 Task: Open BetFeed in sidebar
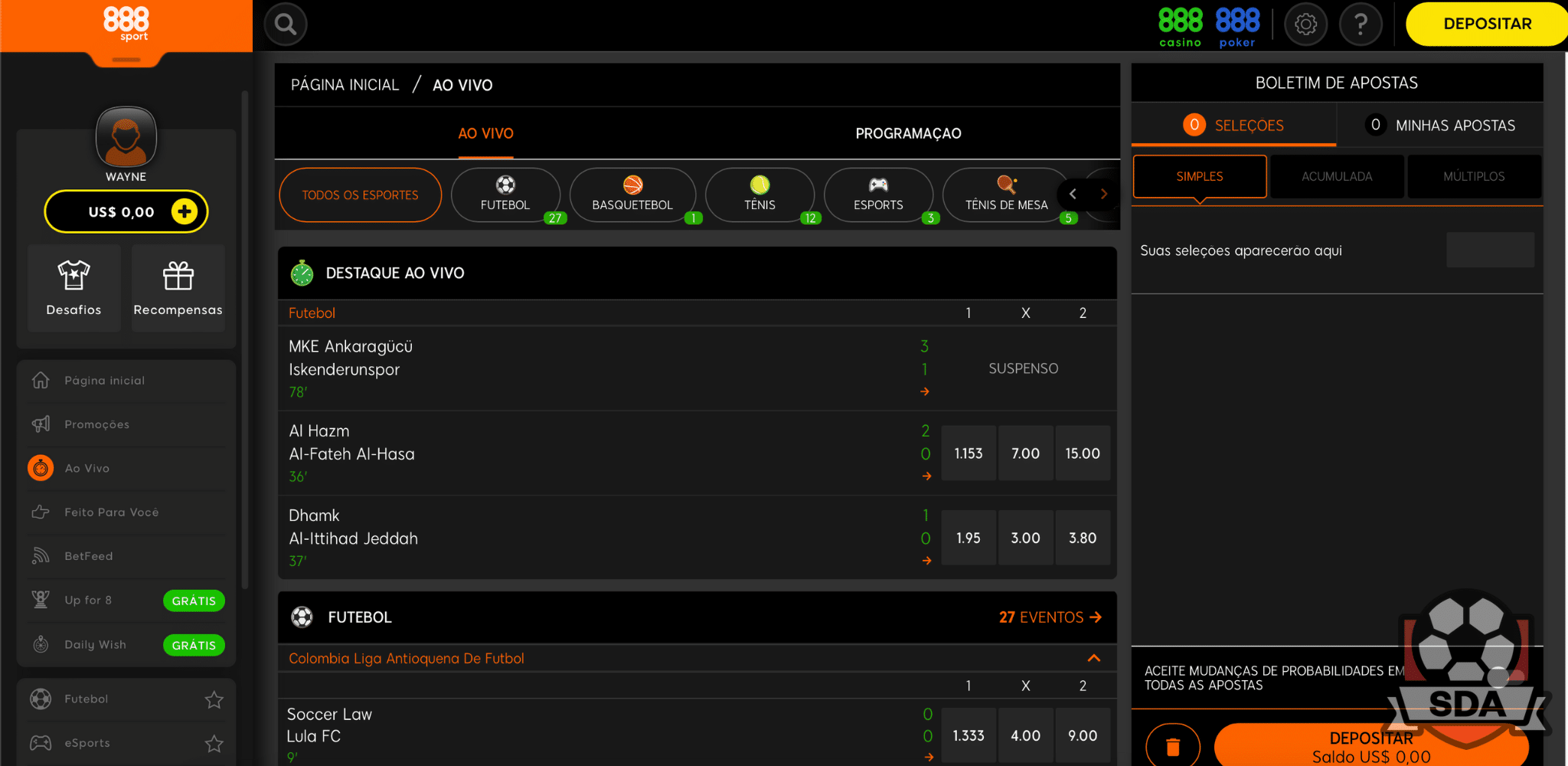coord(126,556)
